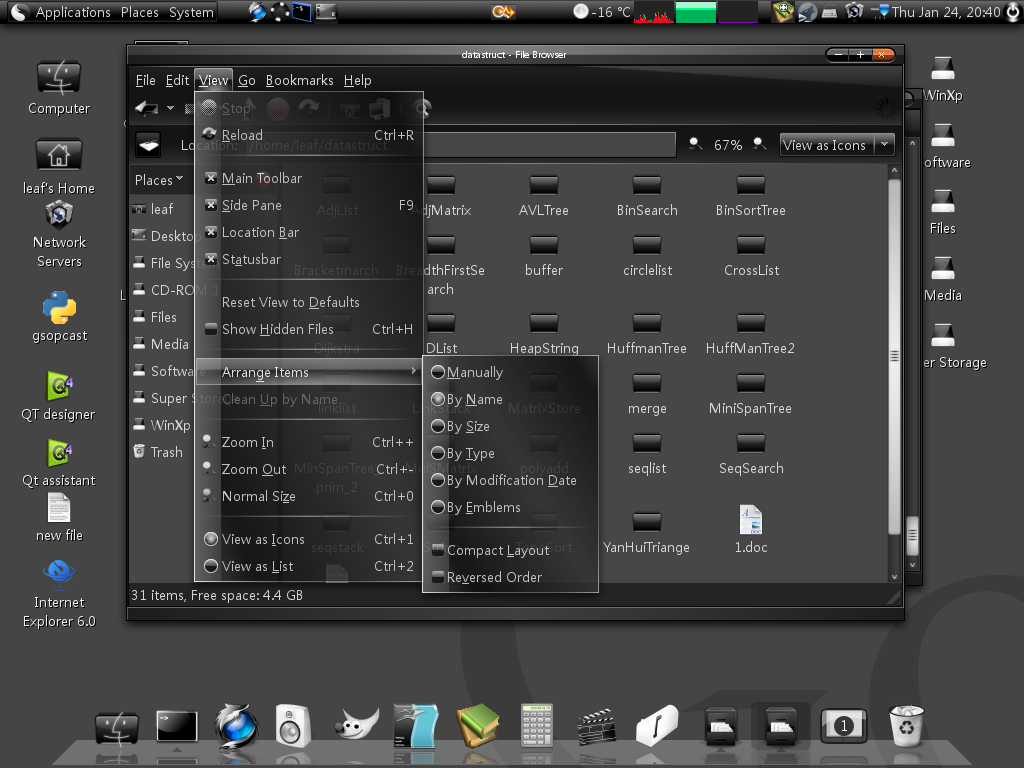Open the Computer desktop icon
Viewport: 1024px width, 768px height.
(59, 78)
